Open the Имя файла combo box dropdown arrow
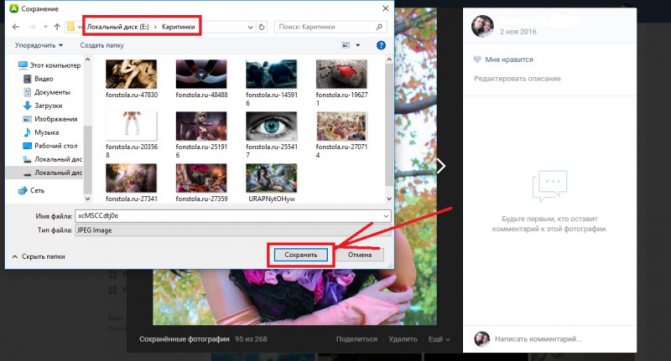Viewport: 671px width, 361px height. point(386,216)
